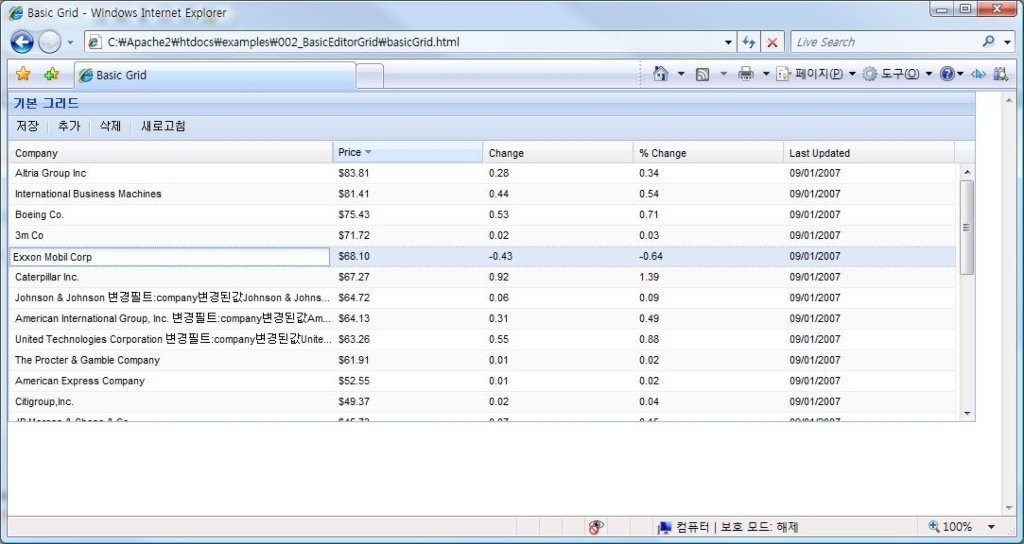Viewport: 1024px width, 544px height.
Task: Open the 페이지(P) menu
Action: click(816, 74)
